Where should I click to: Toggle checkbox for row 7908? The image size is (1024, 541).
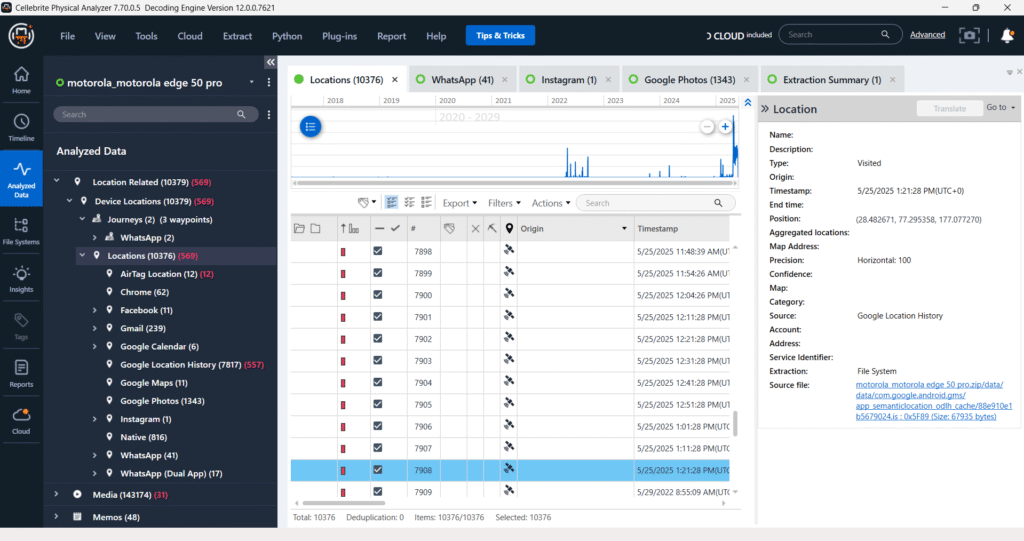tap(377, 470)
